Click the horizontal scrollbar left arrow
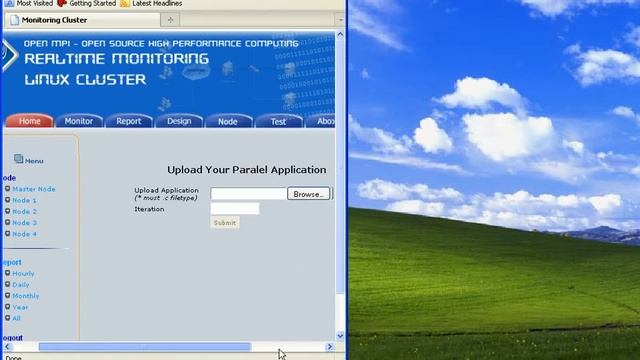This screenshot has height=360, width=640. 7,347
